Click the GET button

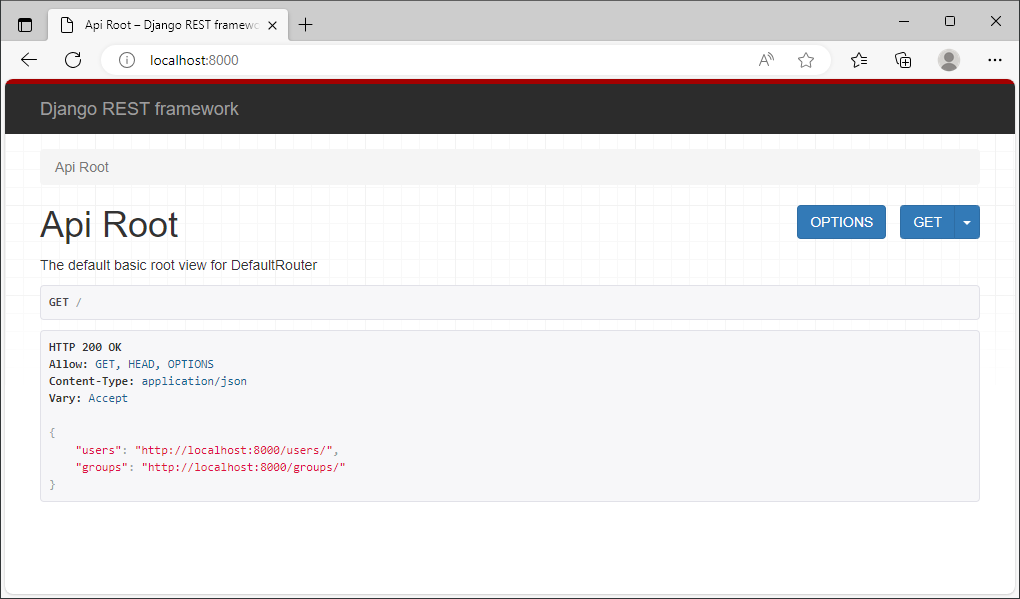point(927,222)
